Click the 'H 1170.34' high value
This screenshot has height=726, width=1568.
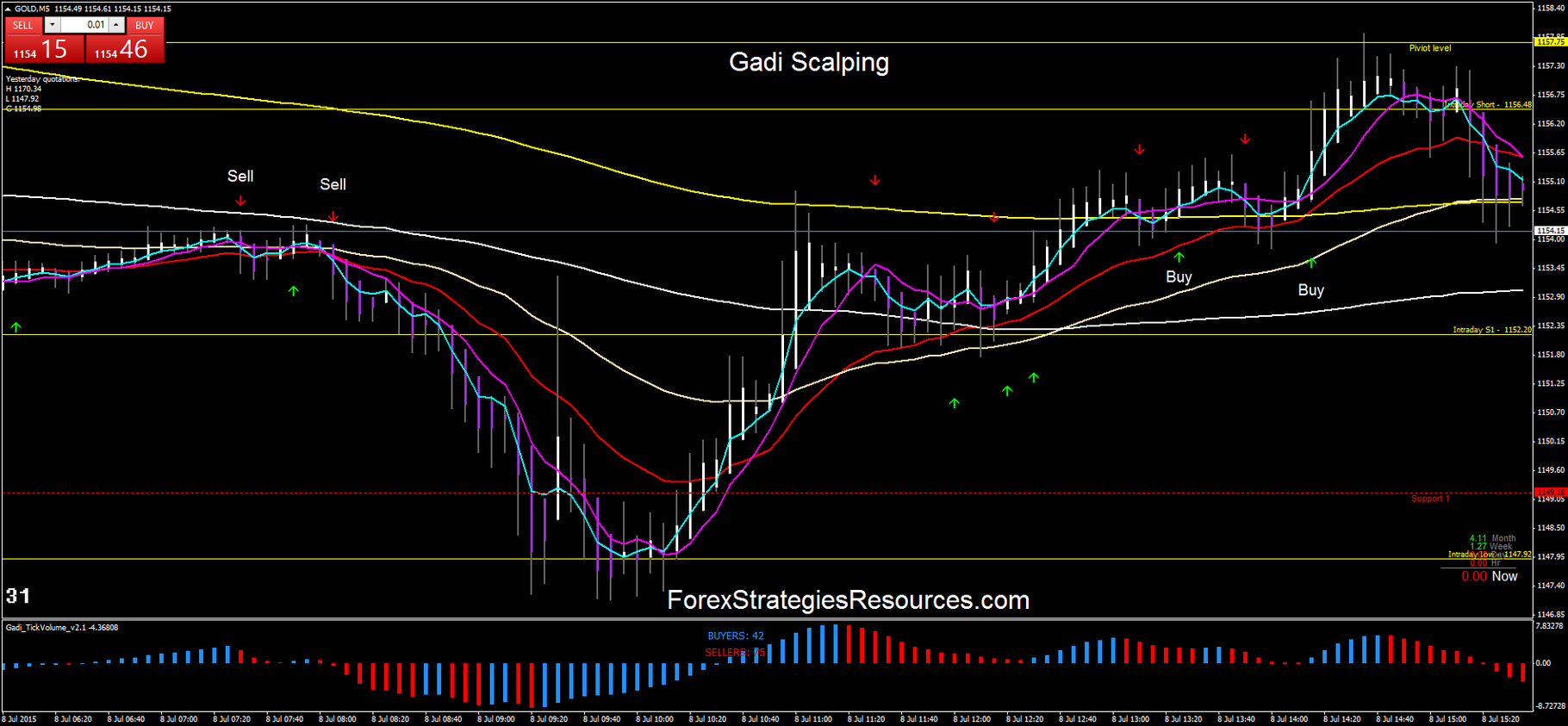[x=23, y=89]
